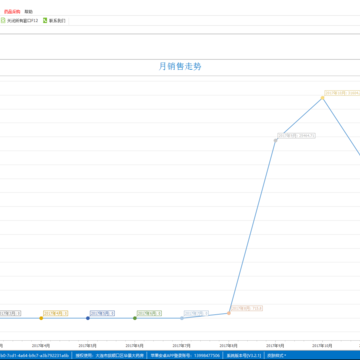Open the red 药品采购 menu
The height and width of the screenshot is (360, 360).
coord(12,12)
